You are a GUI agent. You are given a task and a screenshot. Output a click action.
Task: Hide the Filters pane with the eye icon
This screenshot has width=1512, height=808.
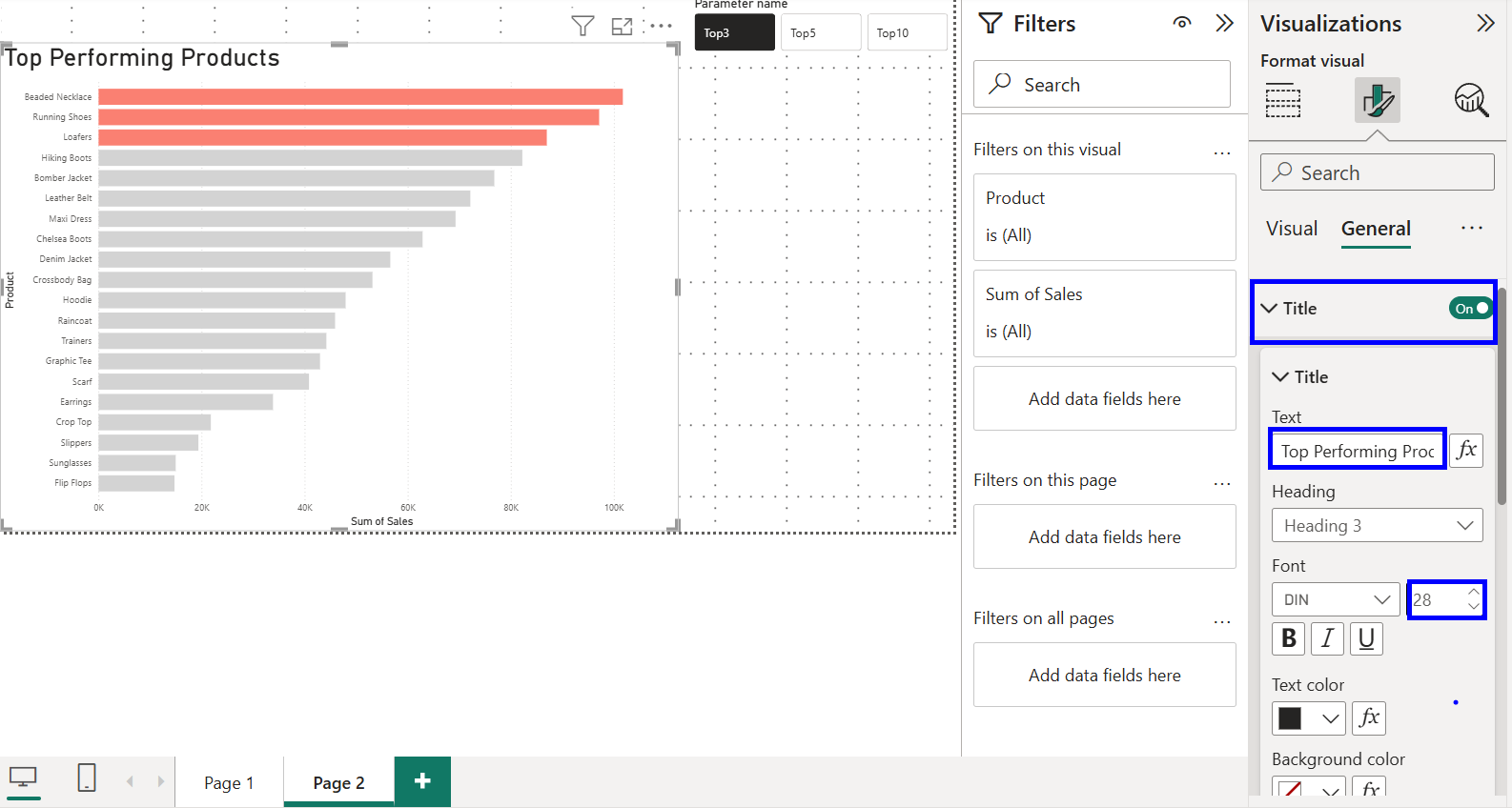click(1182, 23)
